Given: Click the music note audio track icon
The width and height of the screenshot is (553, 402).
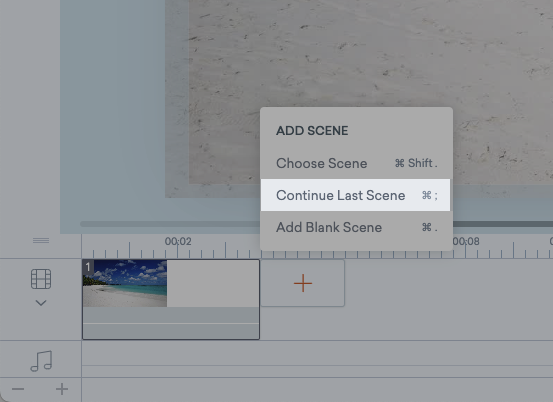Looking at the screenshot, I should (41, 361).
